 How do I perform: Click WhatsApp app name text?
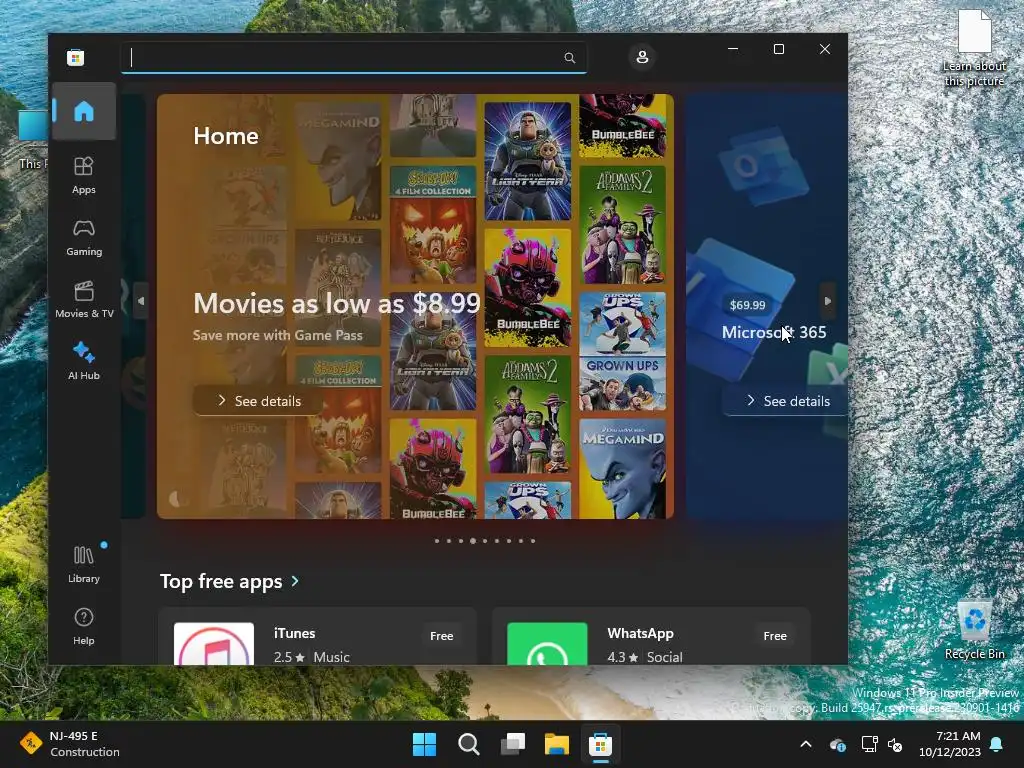640,633
